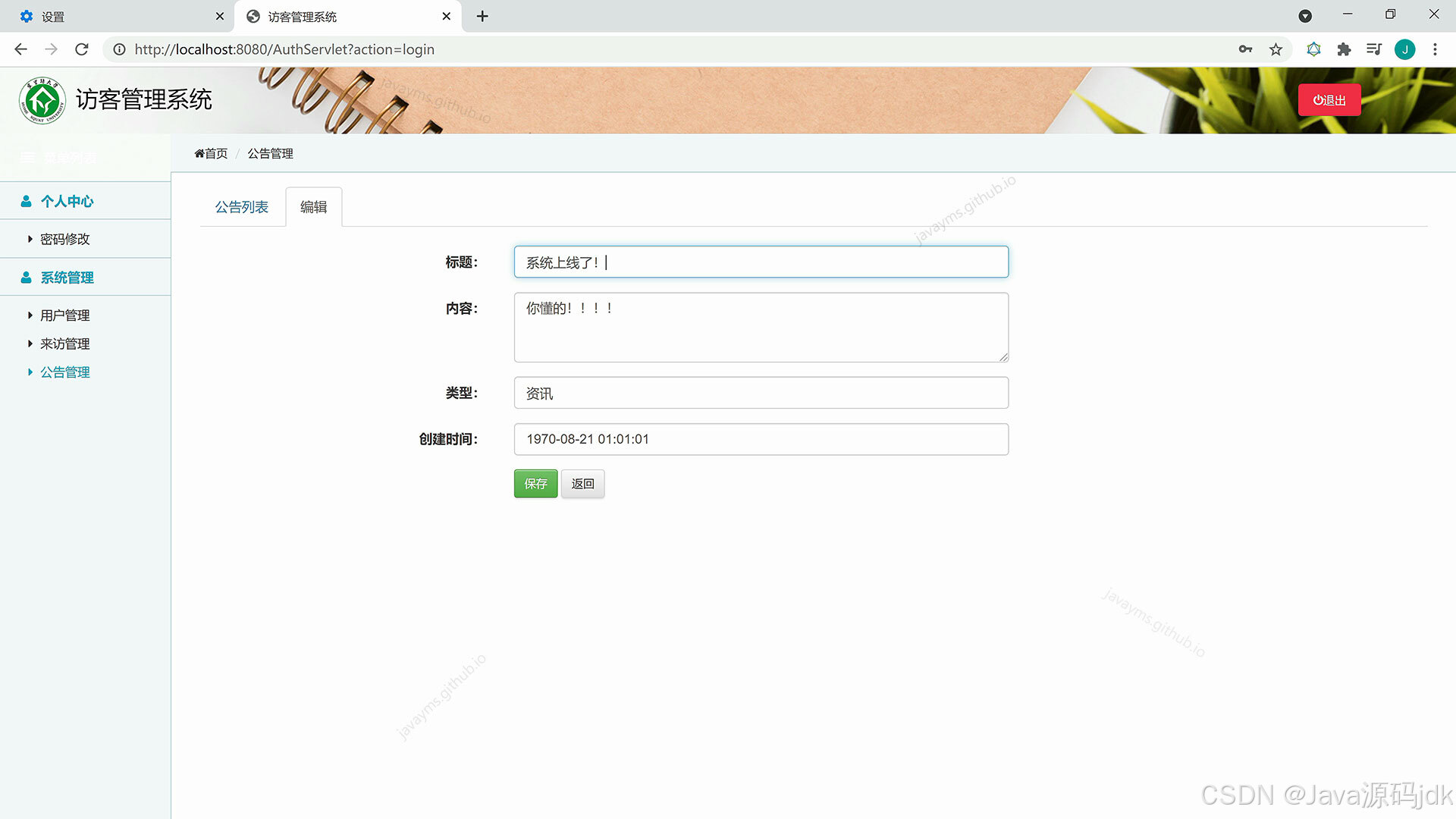1456x819 pixels.
Task: Open 来访管理 in the sidebar
Action: pos(64,344)
